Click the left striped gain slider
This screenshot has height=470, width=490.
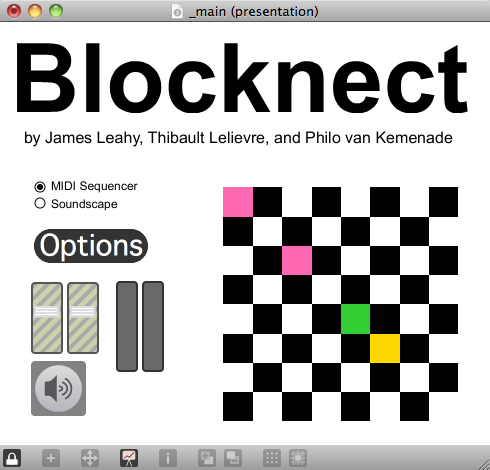pos(47,318)
